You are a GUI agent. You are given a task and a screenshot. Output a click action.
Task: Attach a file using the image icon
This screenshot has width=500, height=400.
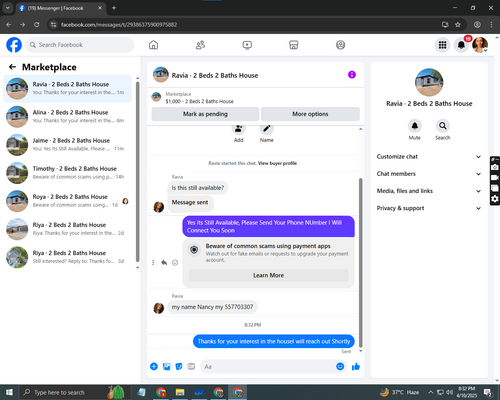[166, 367]
